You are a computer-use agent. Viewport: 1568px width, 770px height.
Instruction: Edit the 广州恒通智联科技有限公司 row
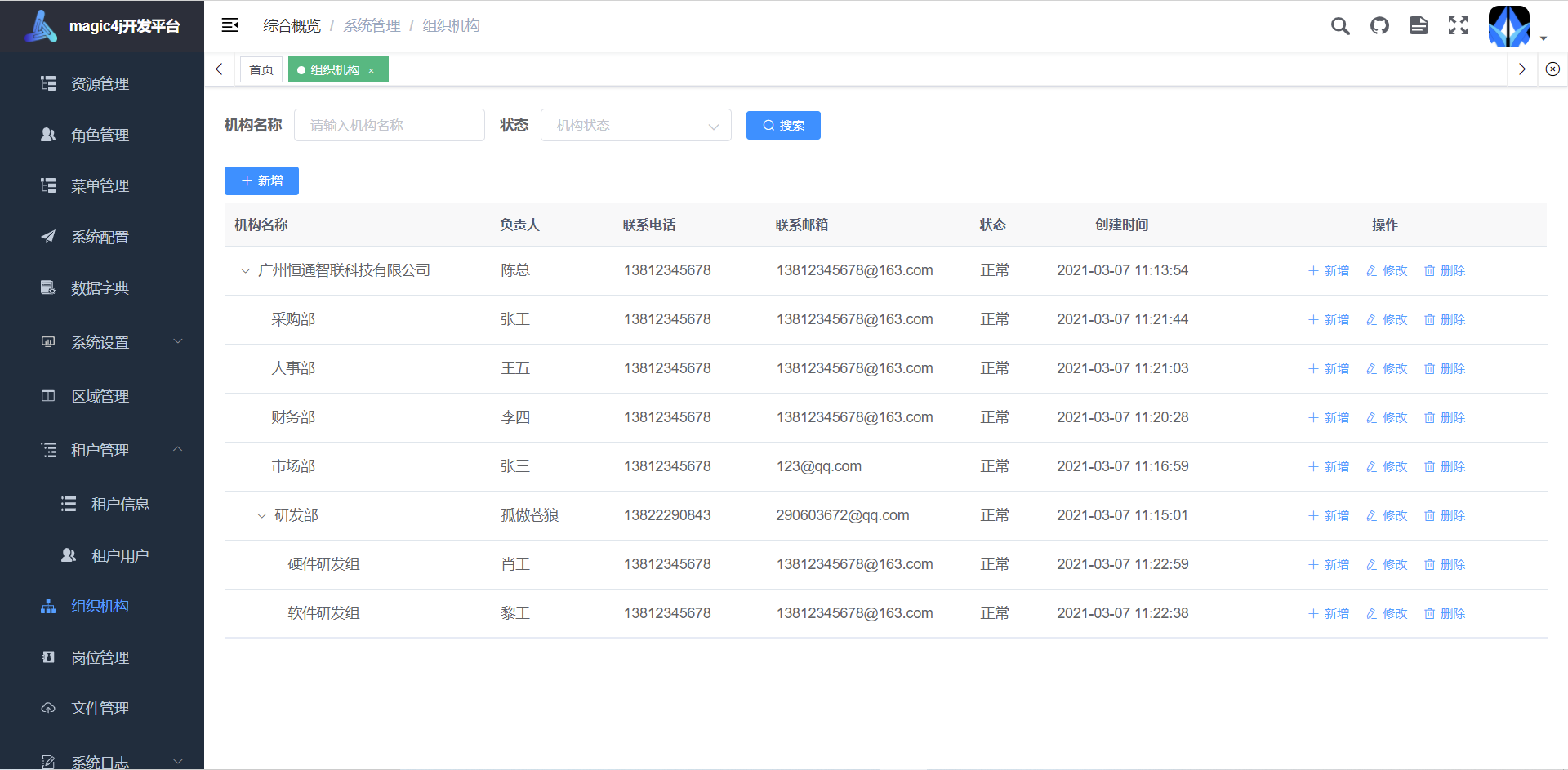[x=1387, y=270]
